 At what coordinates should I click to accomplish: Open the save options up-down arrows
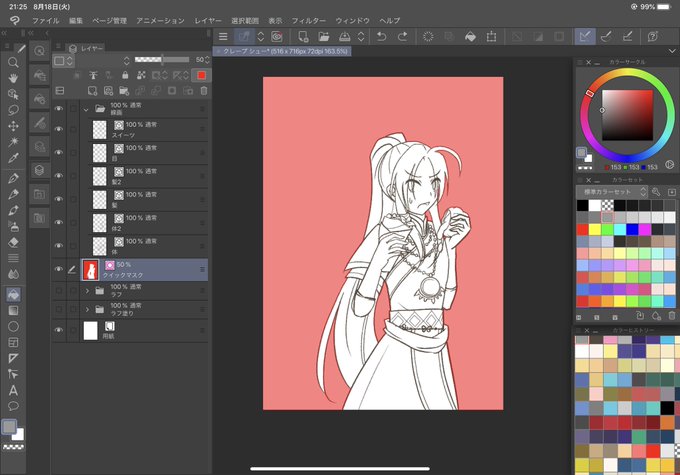pos(361,37)
